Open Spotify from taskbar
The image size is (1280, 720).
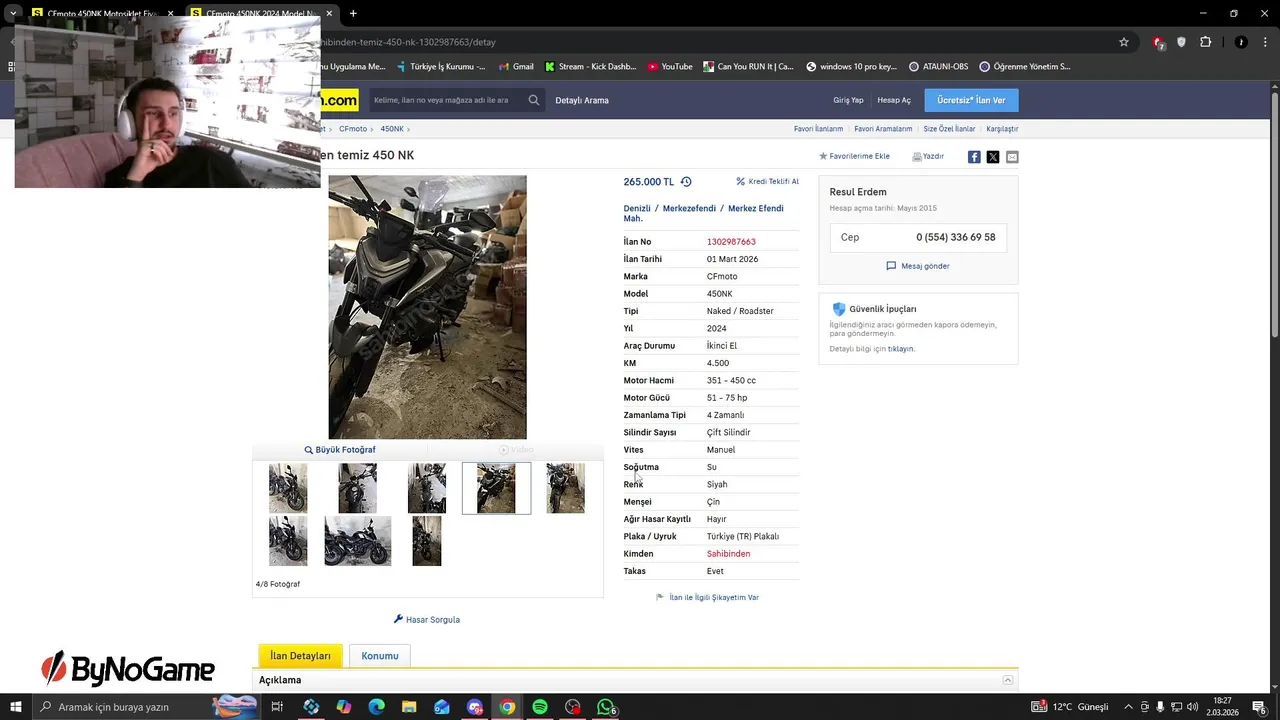point(540,707)
